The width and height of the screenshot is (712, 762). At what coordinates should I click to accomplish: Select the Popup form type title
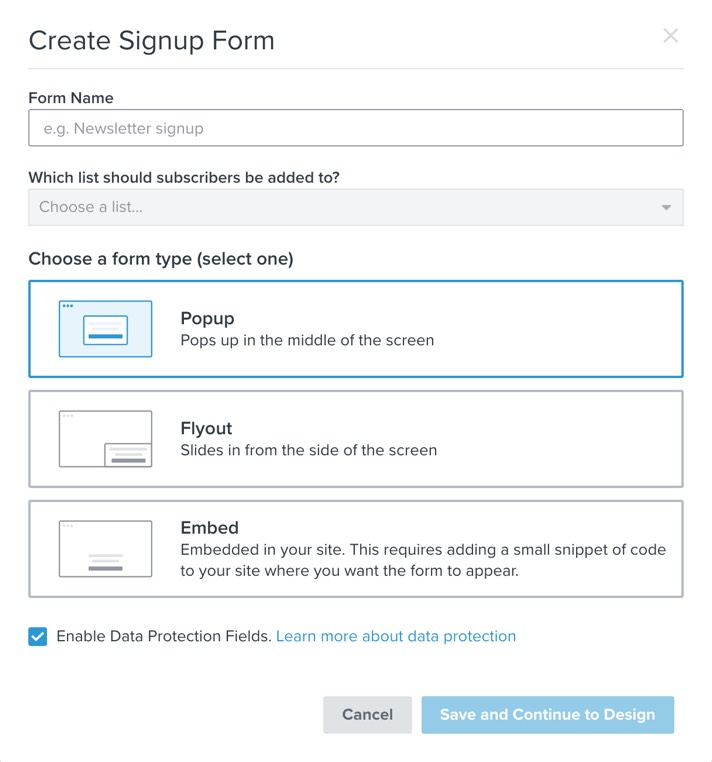tap(207, 319)
